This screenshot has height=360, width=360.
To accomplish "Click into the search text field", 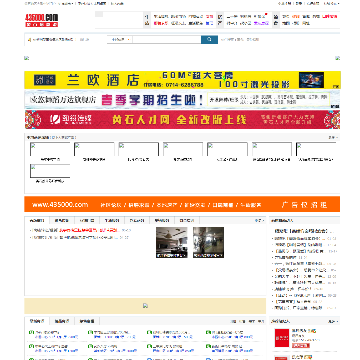I will click(167, 39).
